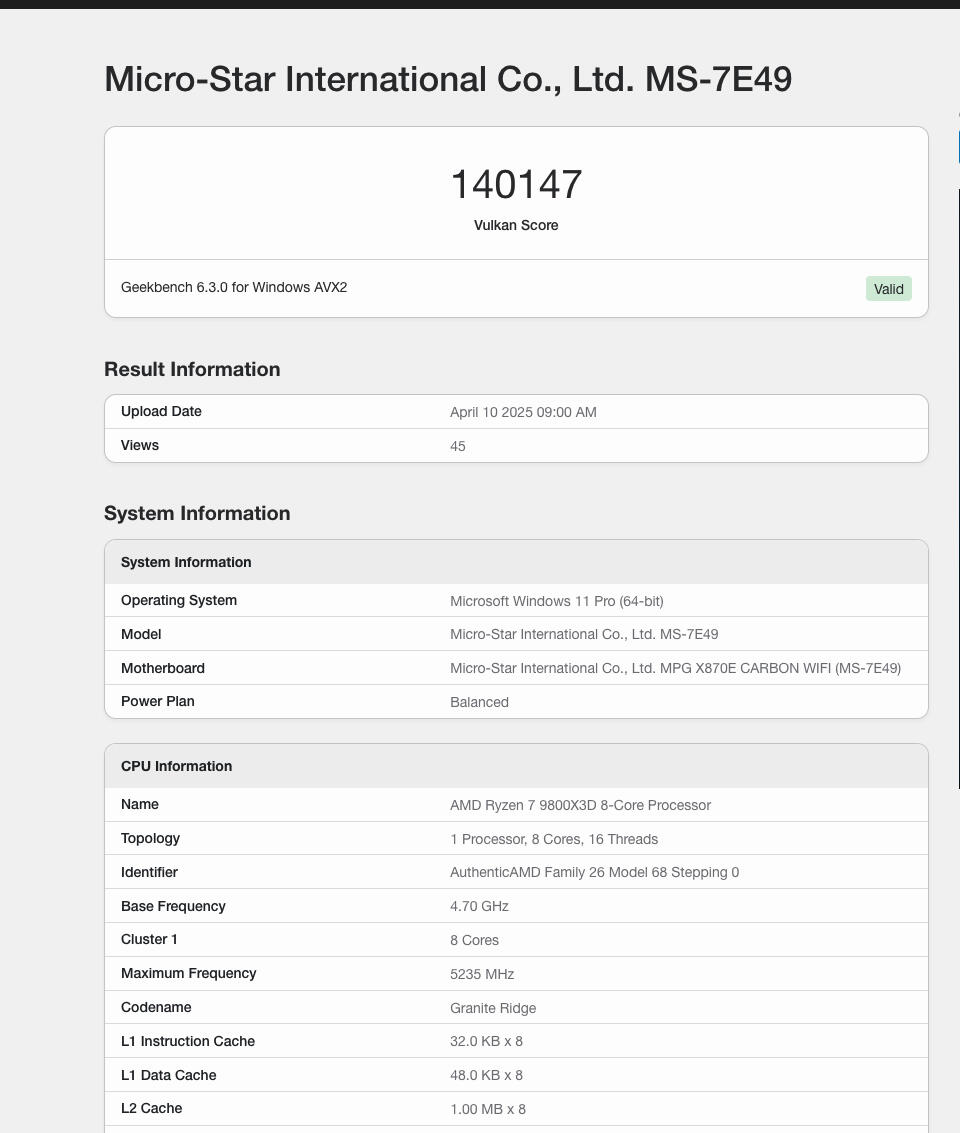
Task: Click the CPU name AMD Ryzen 7 9800X3D
Action: tap(580, 805)
